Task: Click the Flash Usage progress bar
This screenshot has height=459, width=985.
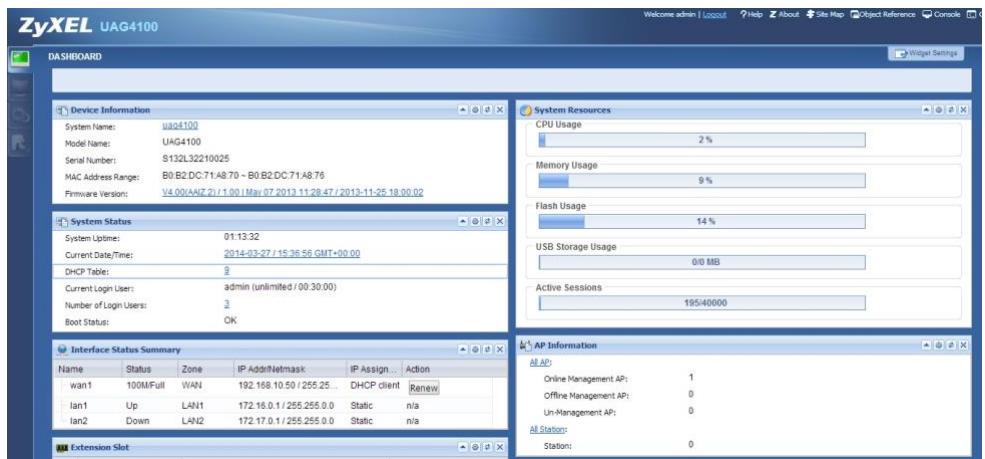Action: click(702, 222)
